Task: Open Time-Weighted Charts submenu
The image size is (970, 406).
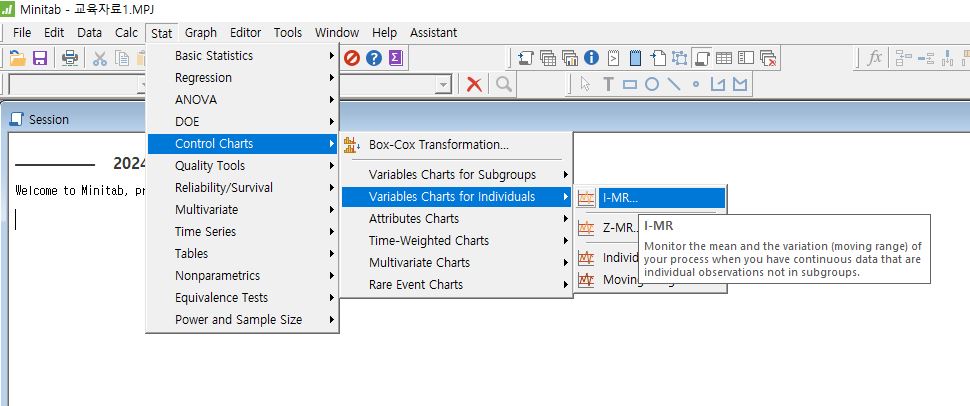Action: tap(456, 241)
